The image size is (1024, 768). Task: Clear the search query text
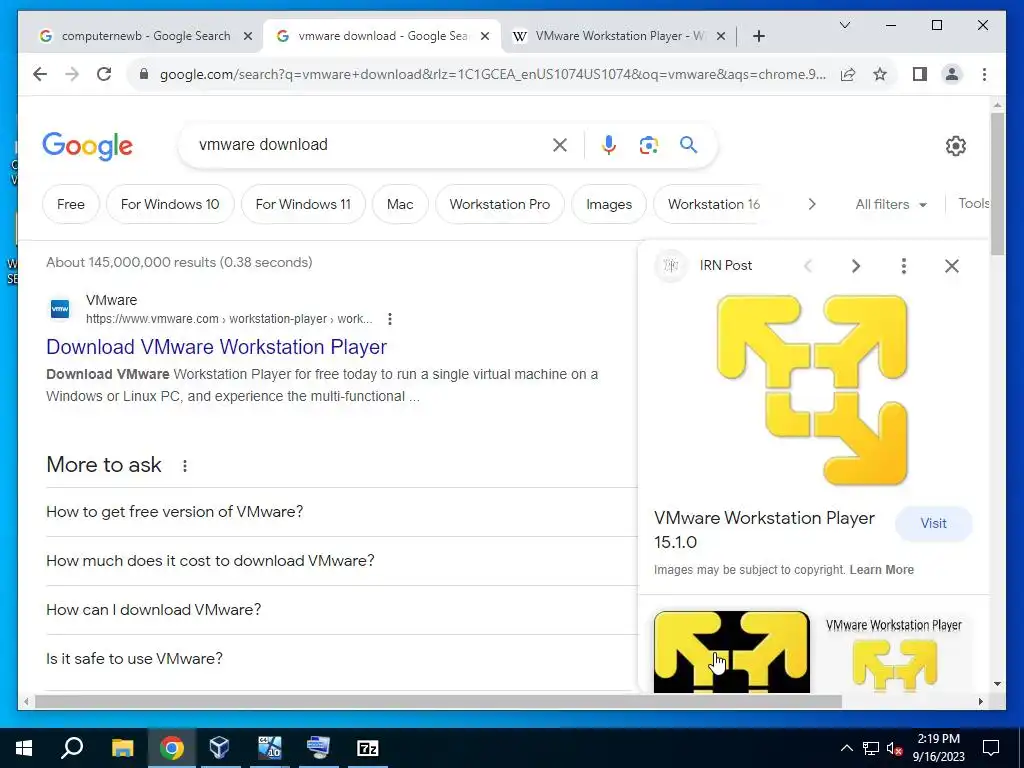[x=560, y=145]
